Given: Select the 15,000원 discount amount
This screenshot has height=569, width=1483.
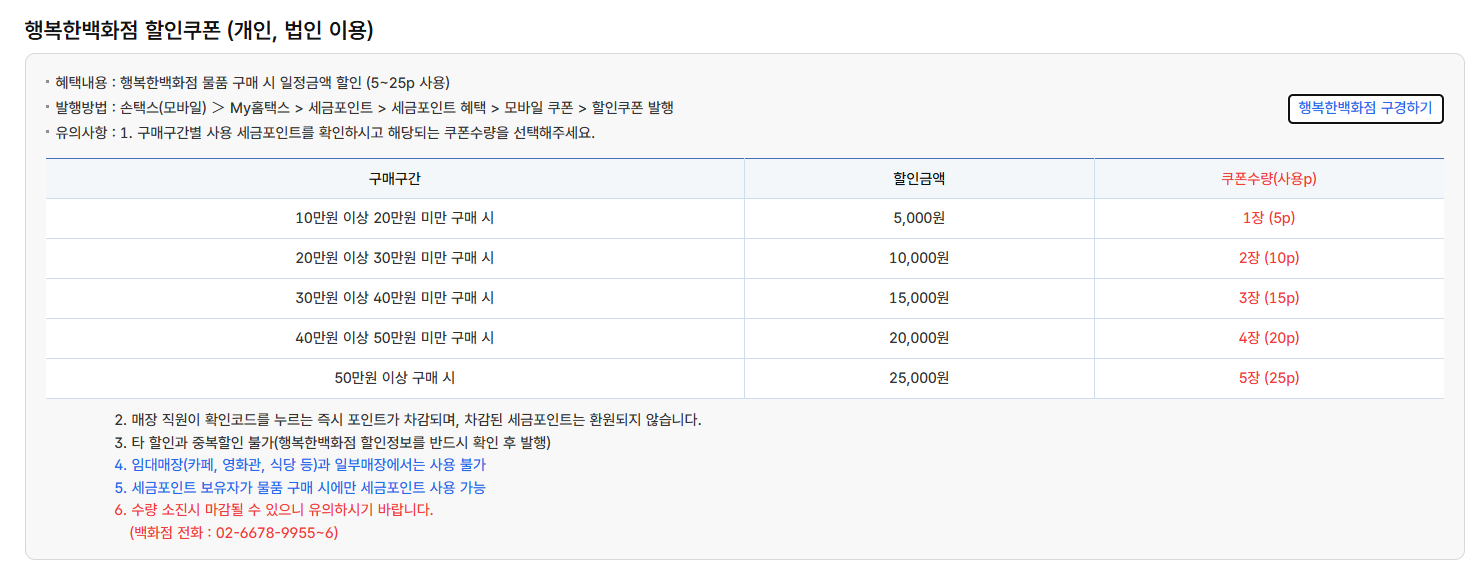Looking at the screenshot, I should click(x=919, y=298).
